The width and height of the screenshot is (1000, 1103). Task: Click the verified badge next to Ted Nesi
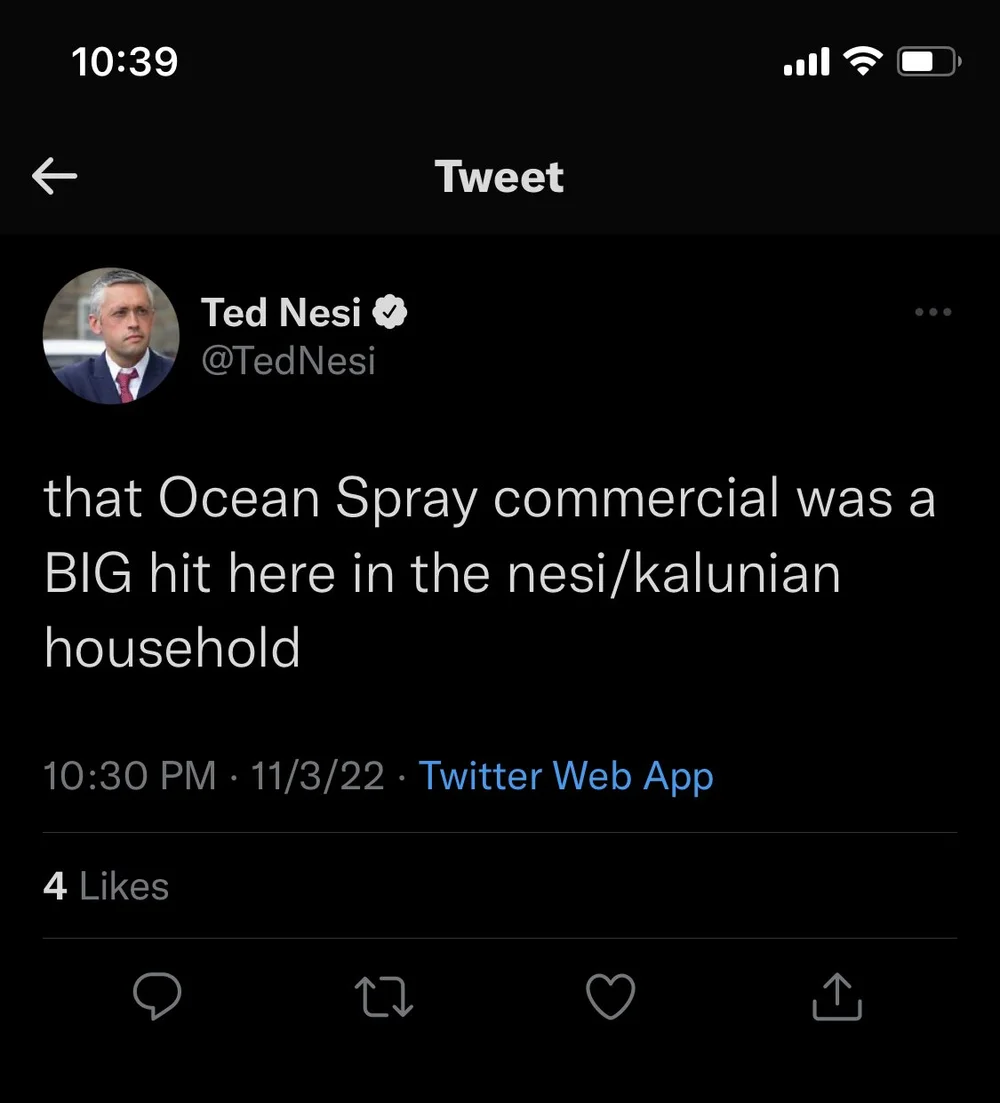coord(390,313)
